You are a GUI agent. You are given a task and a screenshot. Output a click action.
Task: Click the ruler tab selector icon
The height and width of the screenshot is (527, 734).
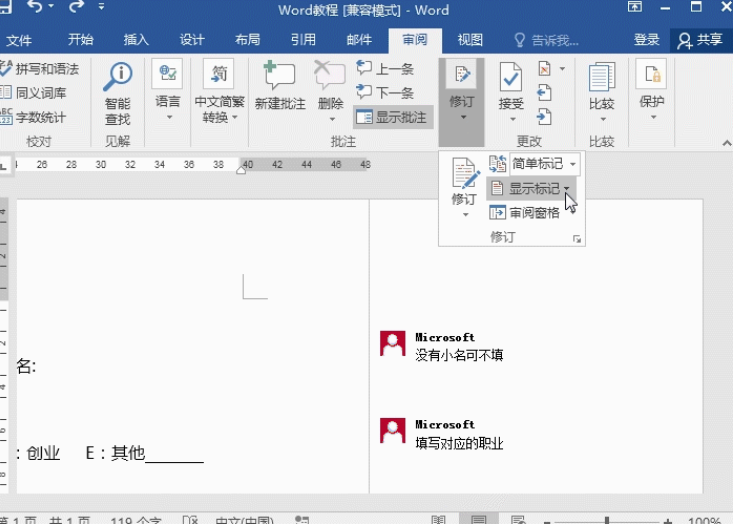point(4,165)
